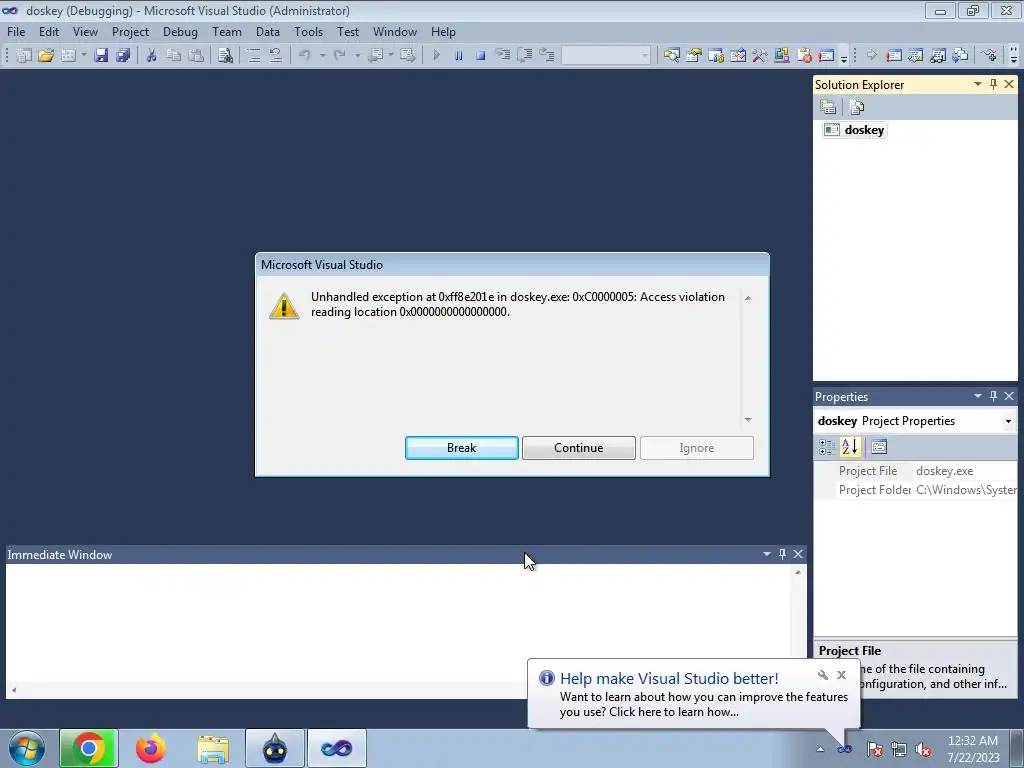Toggle Categorized view in Properties panel
Image resolution: width=1024 pixels, height=768 pixels.
pos(827,447)
